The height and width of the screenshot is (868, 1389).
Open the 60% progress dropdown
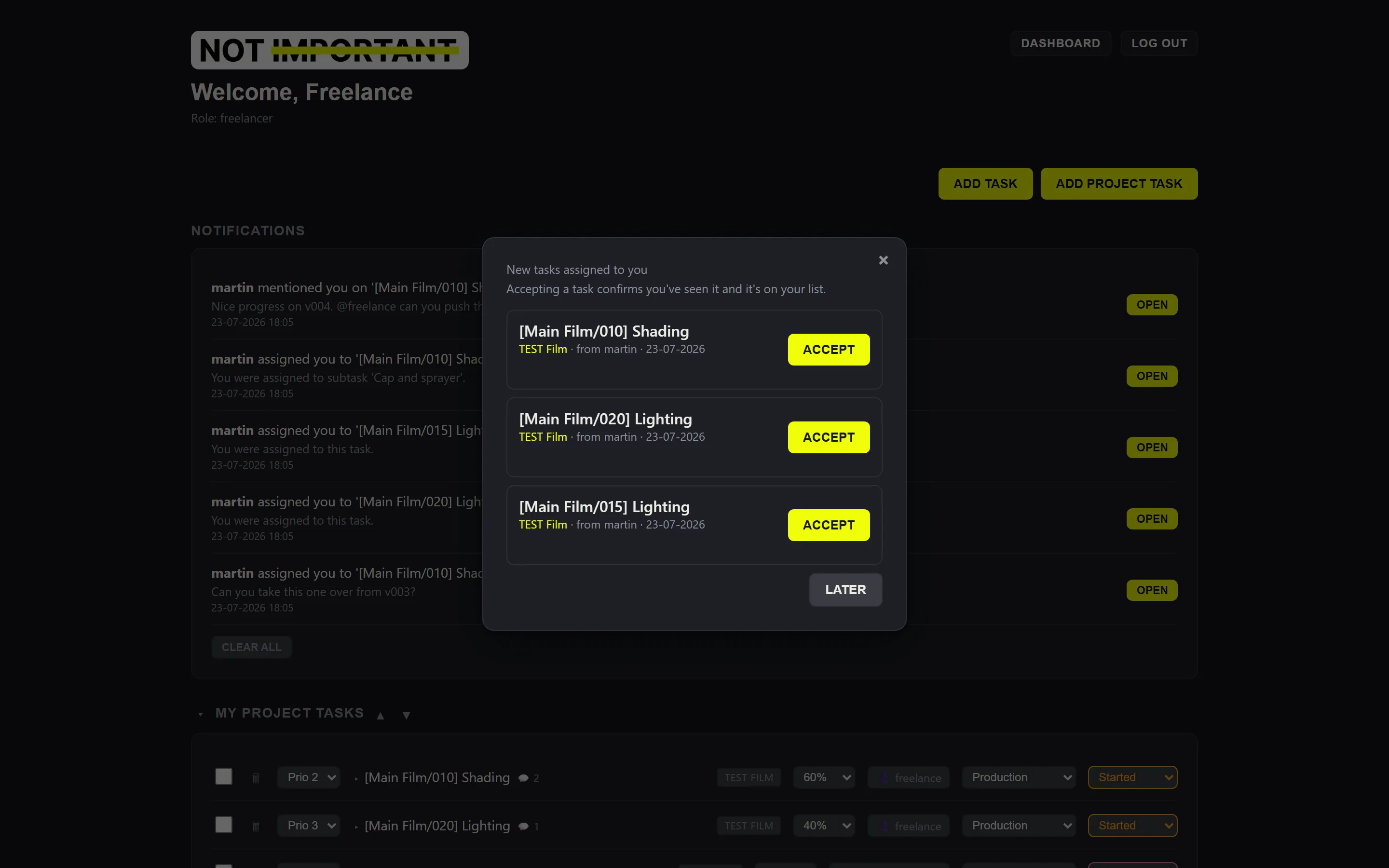[x=824, y=777]
